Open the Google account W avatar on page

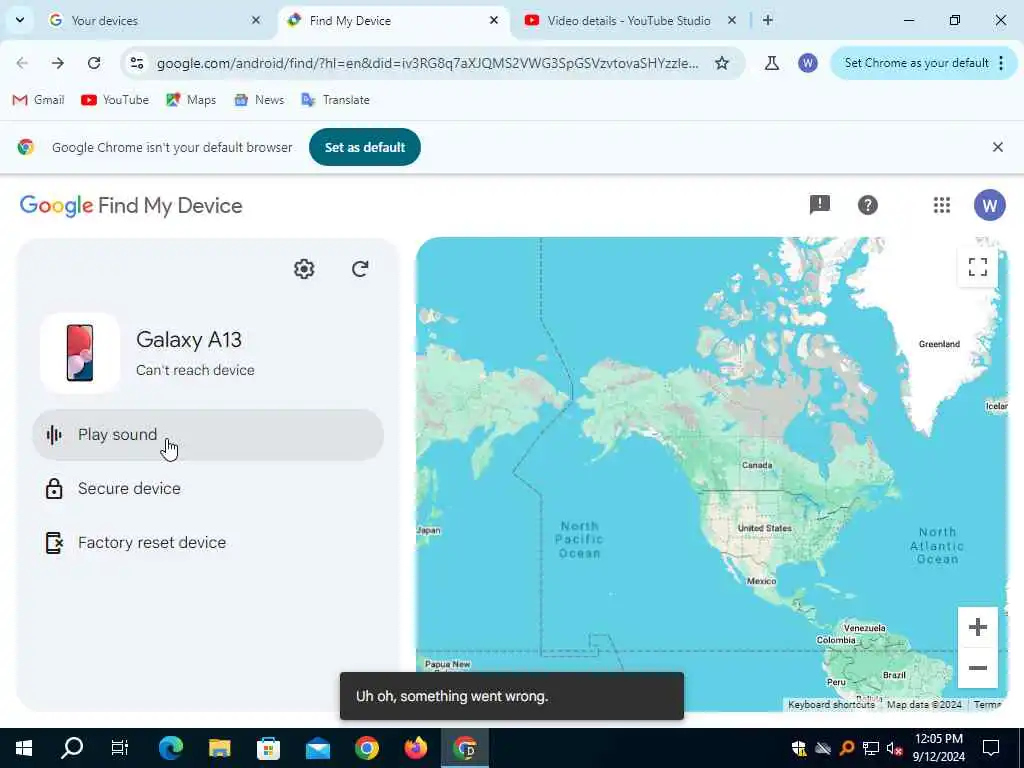[x=989, y=205]
